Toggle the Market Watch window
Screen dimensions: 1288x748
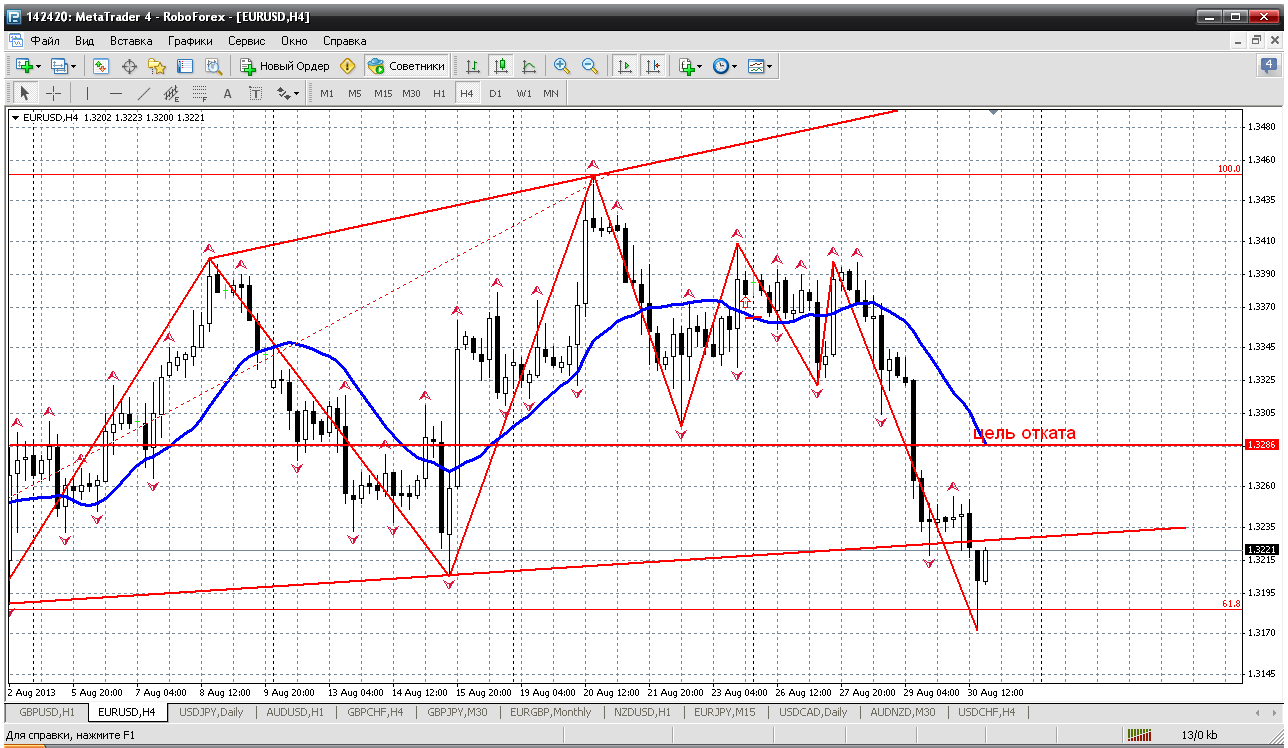pyautogui.click(x=101, y=66)
